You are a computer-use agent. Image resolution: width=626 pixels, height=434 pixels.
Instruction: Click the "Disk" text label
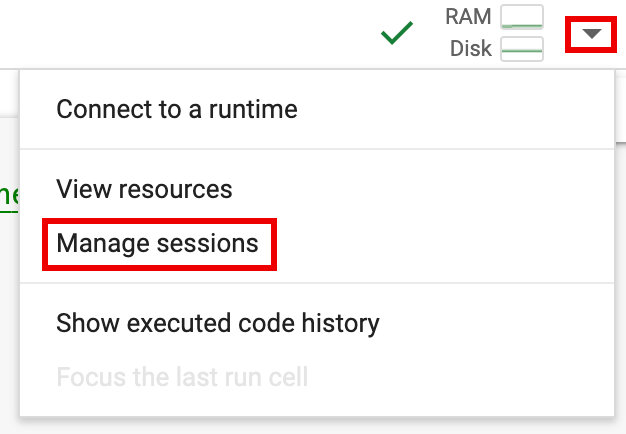470,48
